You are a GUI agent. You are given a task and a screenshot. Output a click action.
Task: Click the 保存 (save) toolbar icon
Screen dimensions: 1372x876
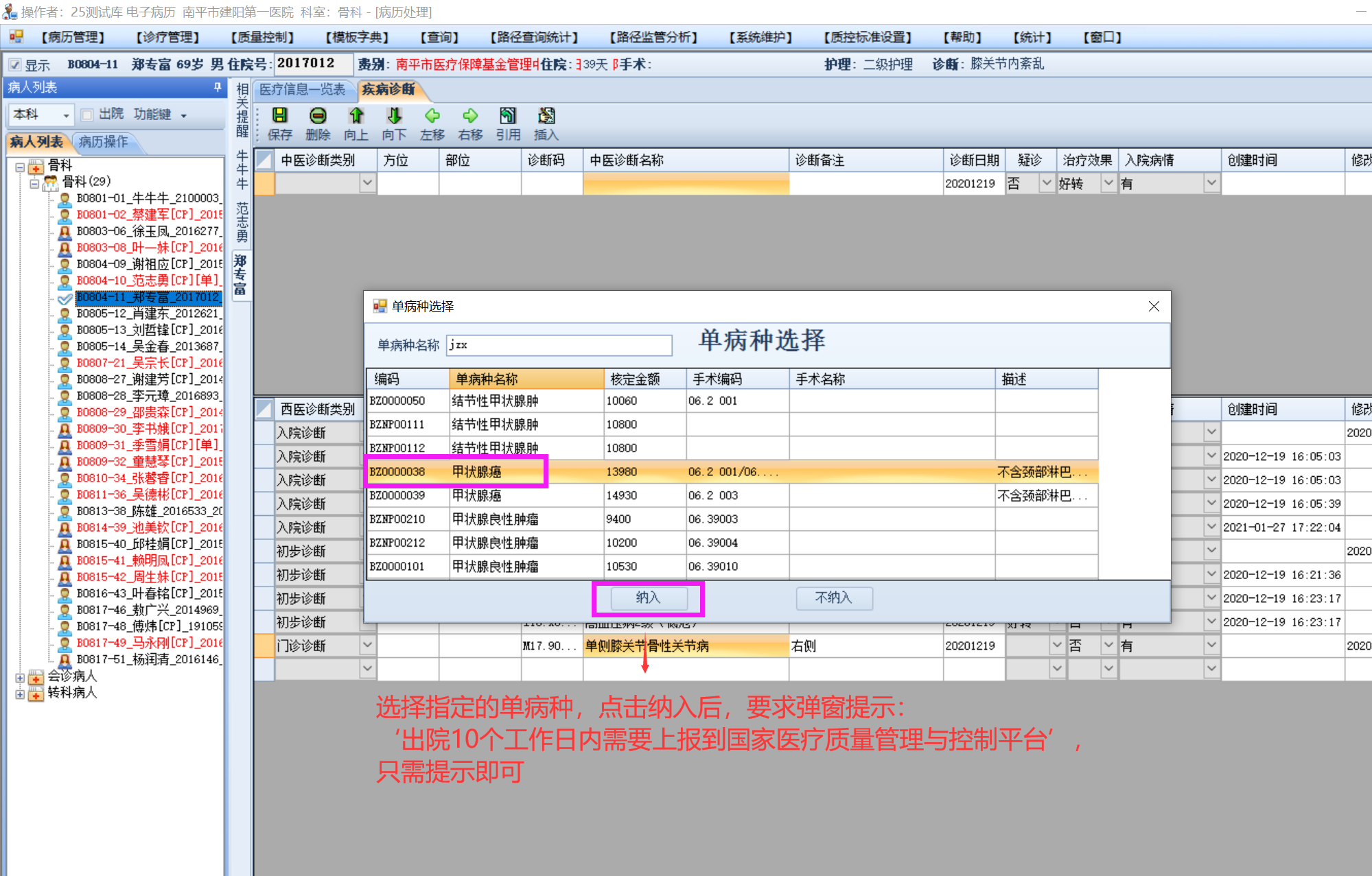pyautogui.click(x=279, y=116)
